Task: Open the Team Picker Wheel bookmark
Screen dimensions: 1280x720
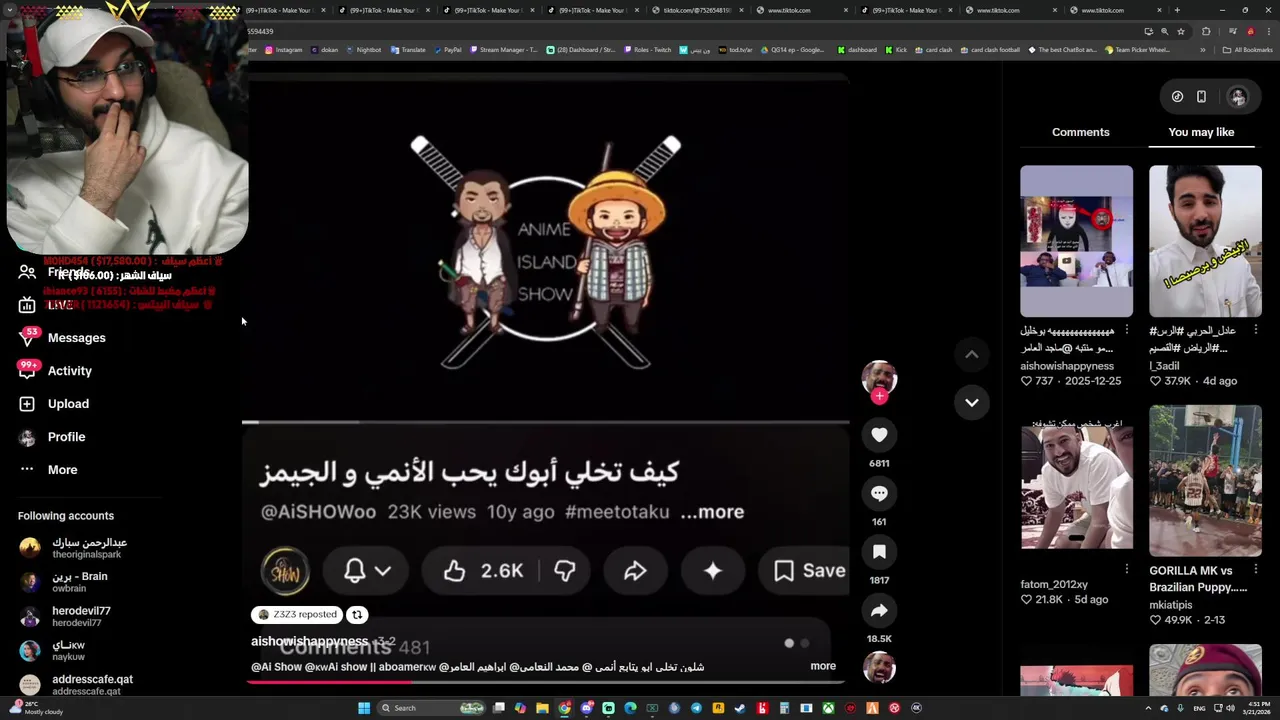Action: point(1137,50)
